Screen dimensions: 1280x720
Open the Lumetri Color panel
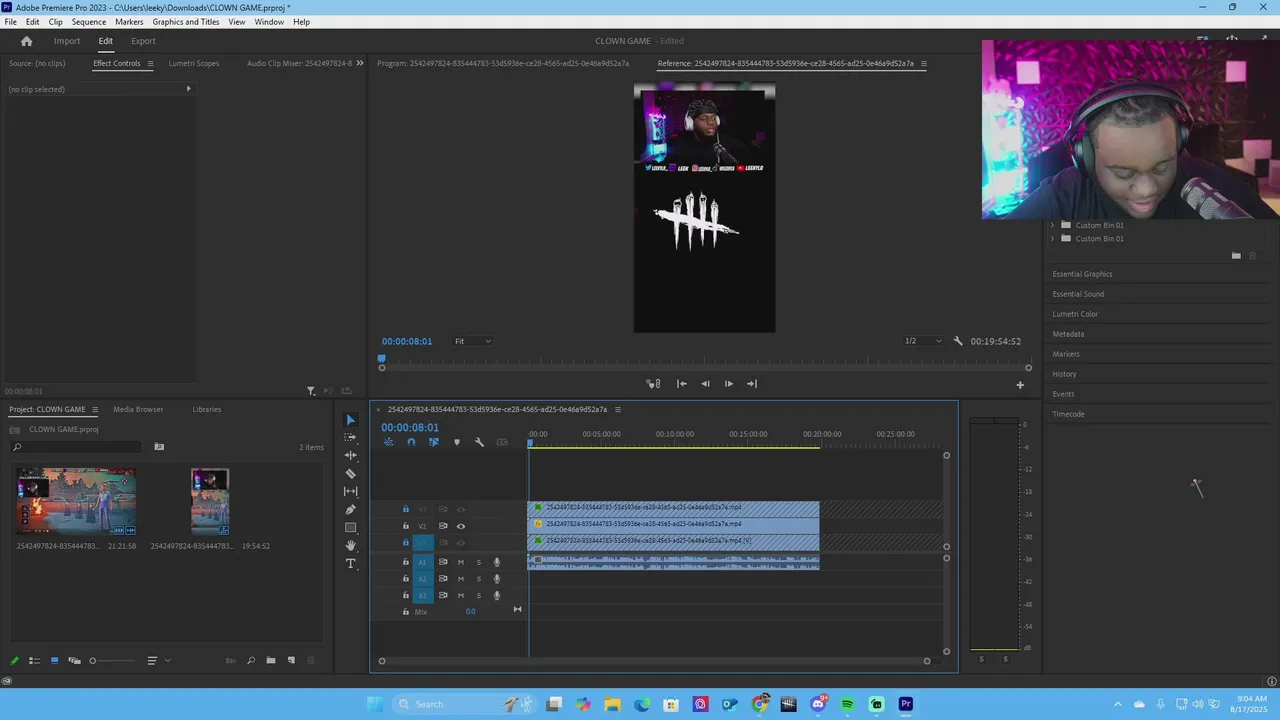coord(1075,314)
